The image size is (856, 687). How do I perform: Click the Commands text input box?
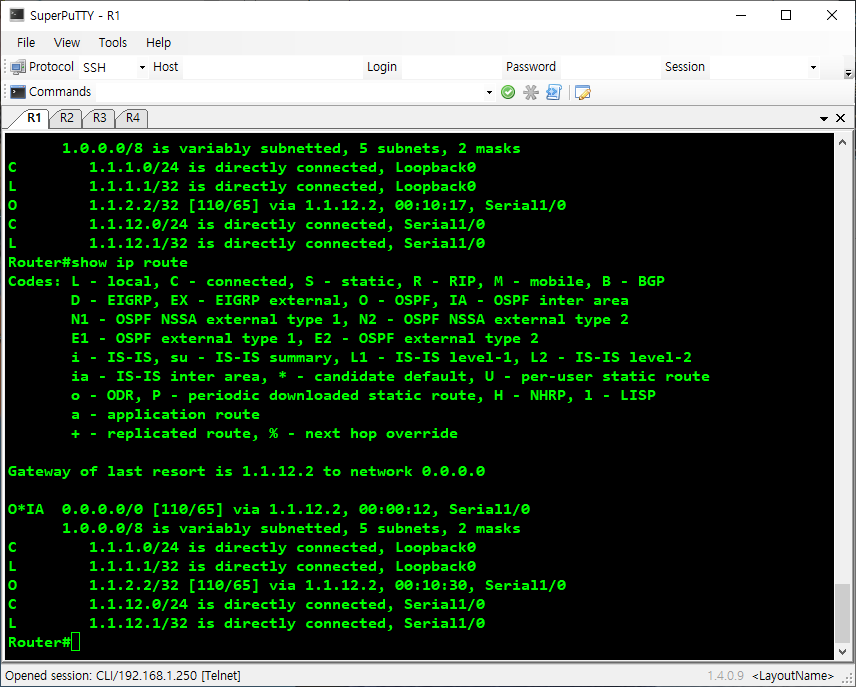point(289,92)
